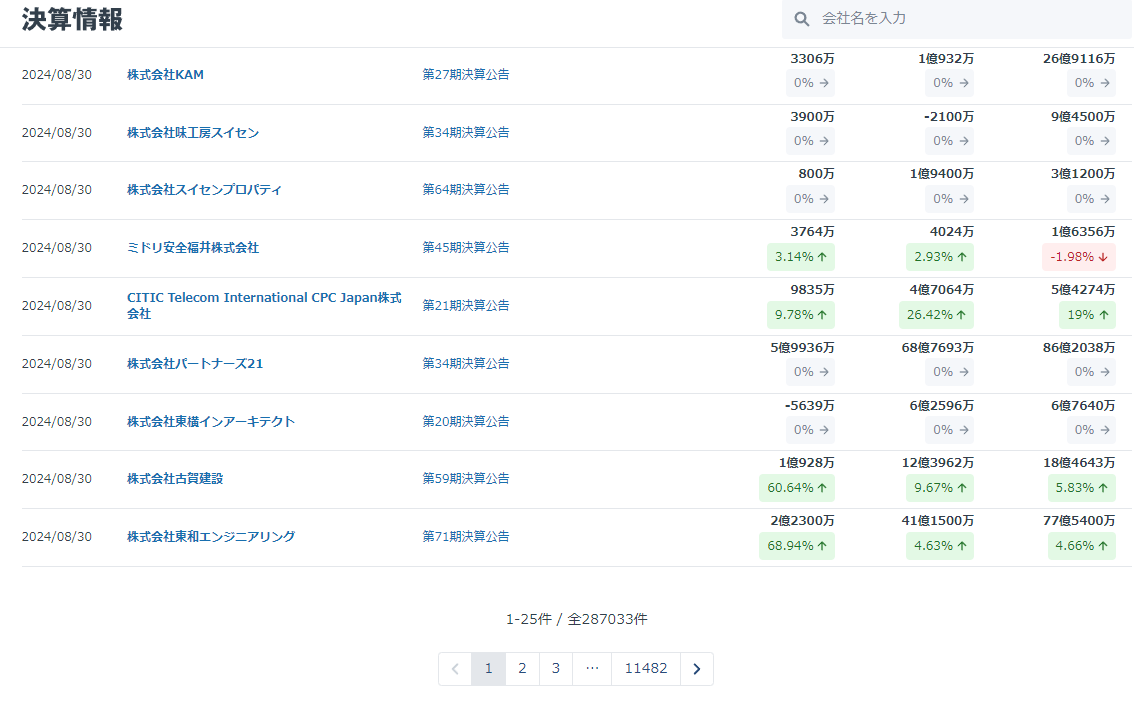Select the value 12億3962万
1134x702 pixels.
[937, 463]
